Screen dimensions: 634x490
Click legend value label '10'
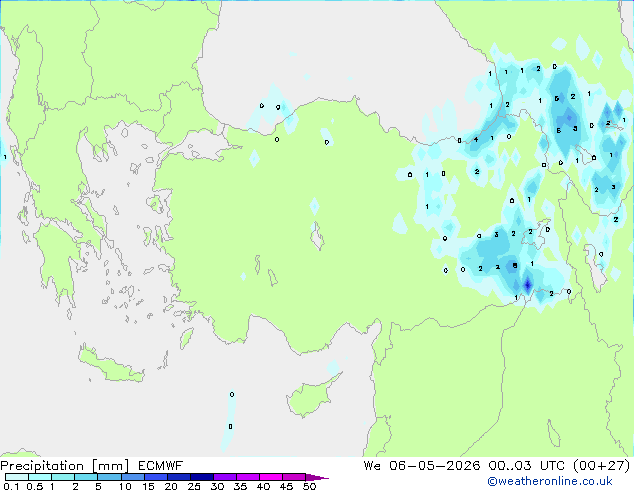tap(125, 486)
